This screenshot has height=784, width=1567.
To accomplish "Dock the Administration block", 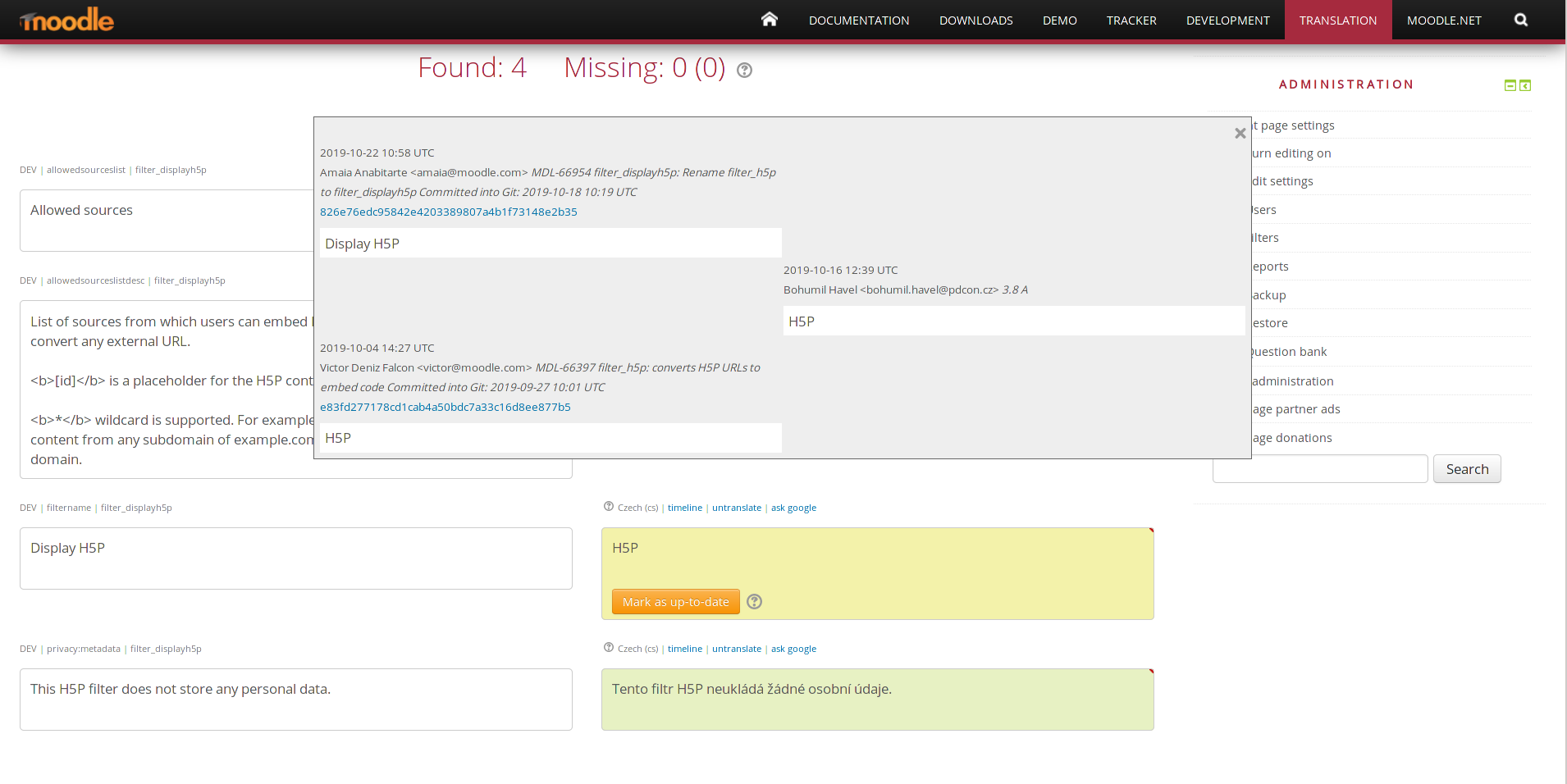I will coord(1525,85).
